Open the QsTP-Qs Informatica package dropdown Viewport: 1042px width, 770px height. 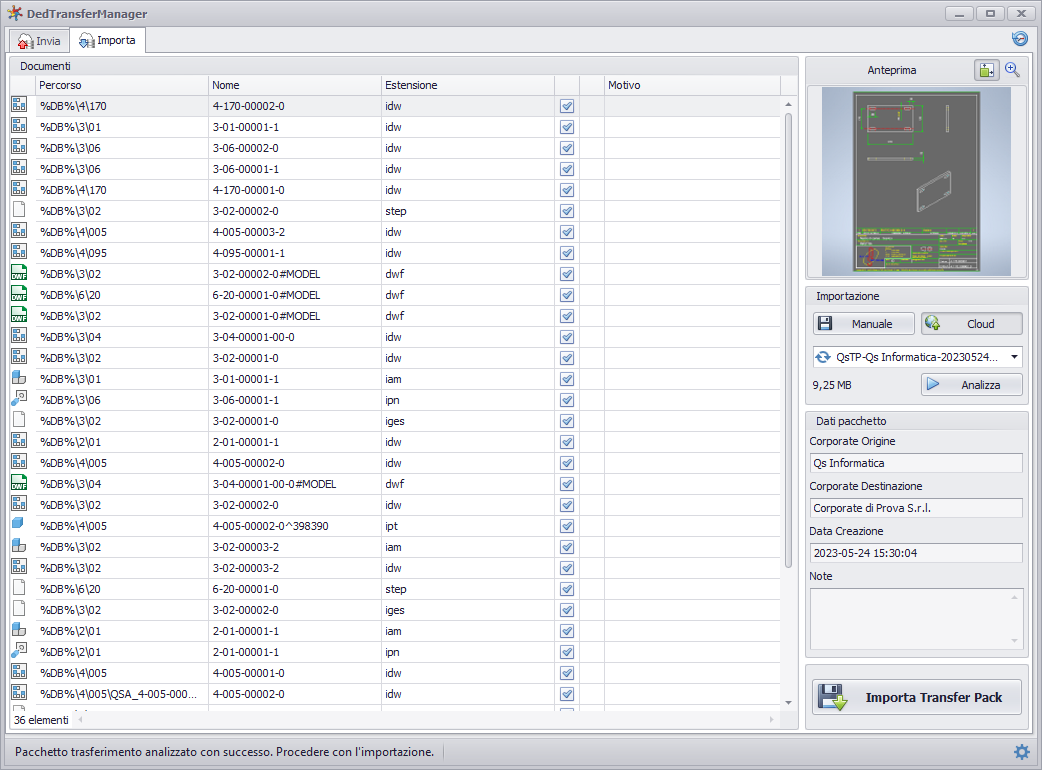pos(1014,357)
